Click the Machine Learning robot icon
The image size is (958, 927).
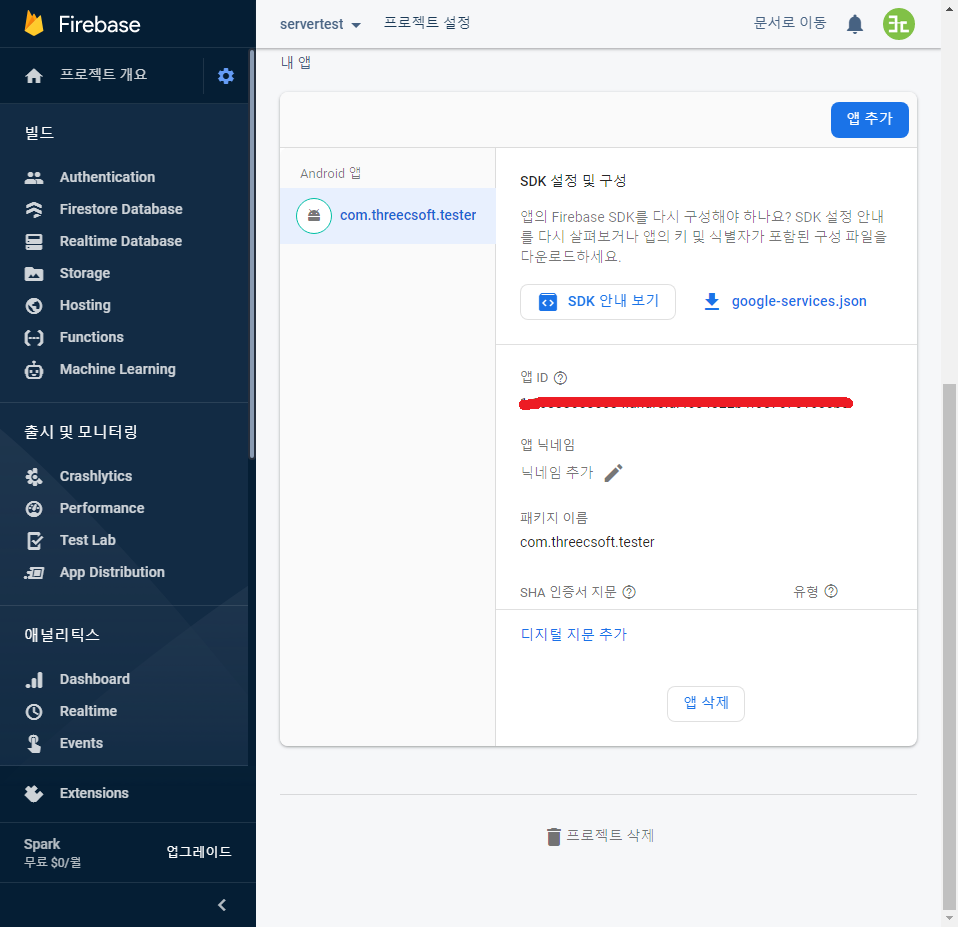click(34, 370)
